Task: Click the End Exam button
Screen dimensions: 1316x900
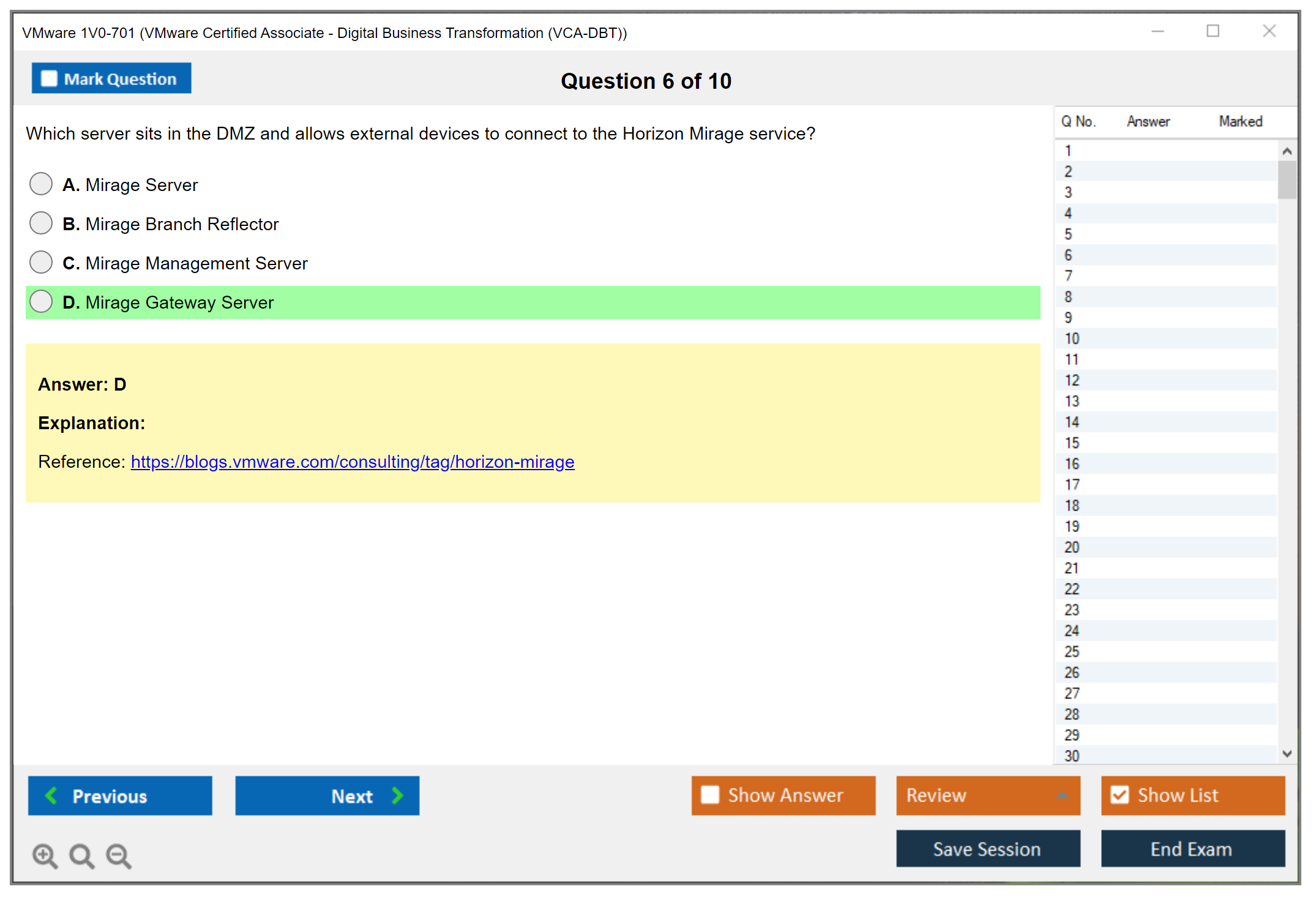Action: 1192,849
